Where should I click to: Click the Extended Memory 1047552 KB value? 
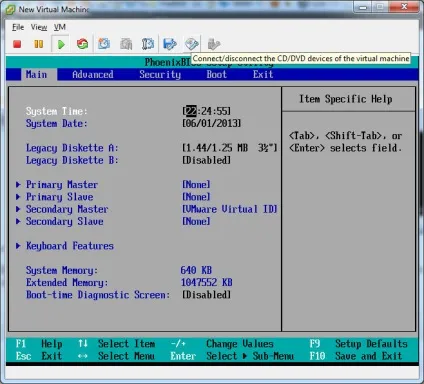(206, 282)
